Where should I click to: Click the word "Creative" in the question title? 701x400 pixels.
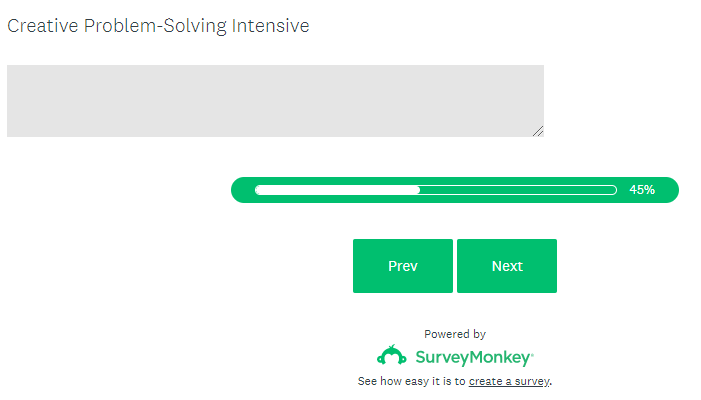42,26
